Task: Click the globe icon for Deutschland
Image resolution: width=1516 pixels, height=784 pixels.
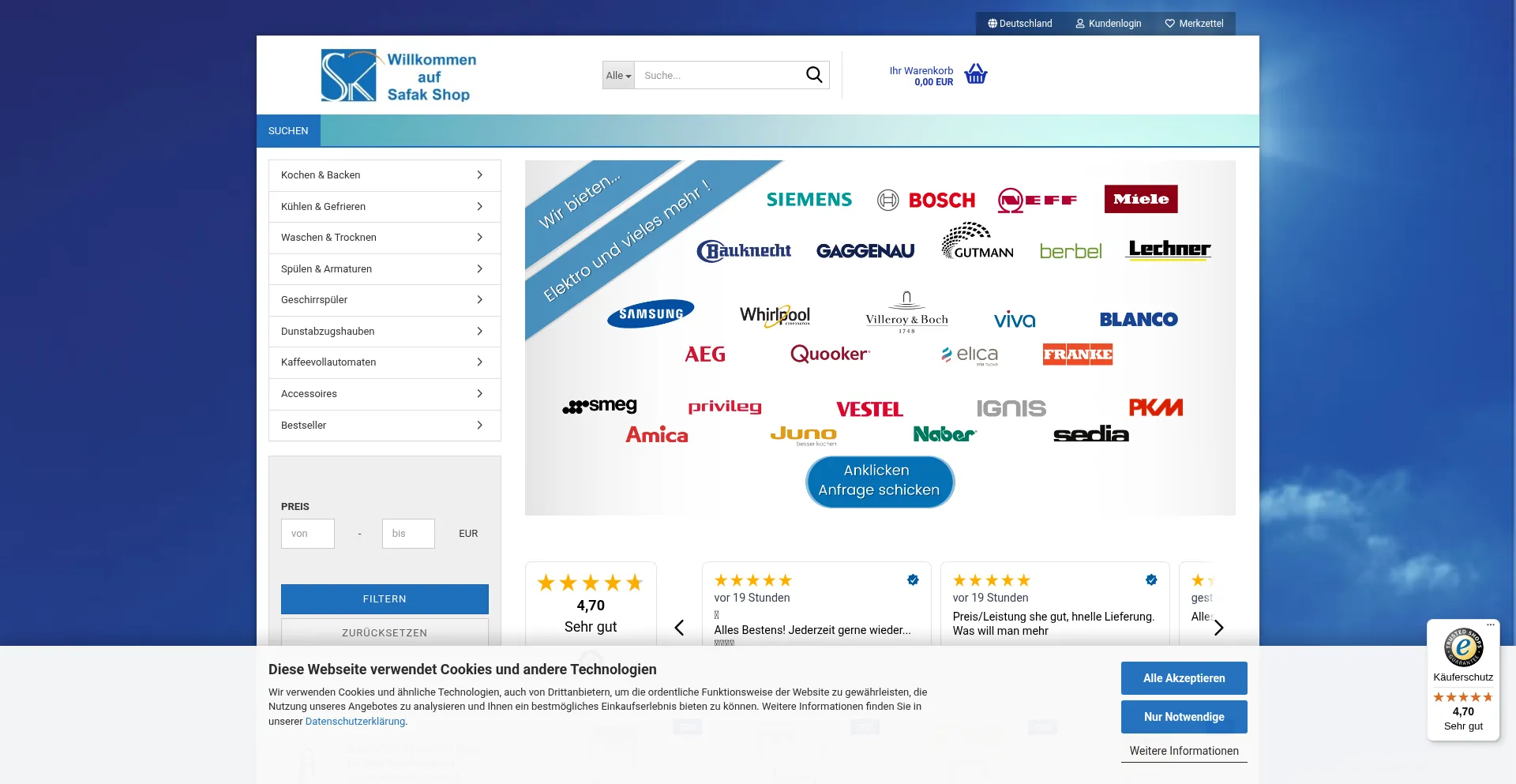Action: pos(993,24)
